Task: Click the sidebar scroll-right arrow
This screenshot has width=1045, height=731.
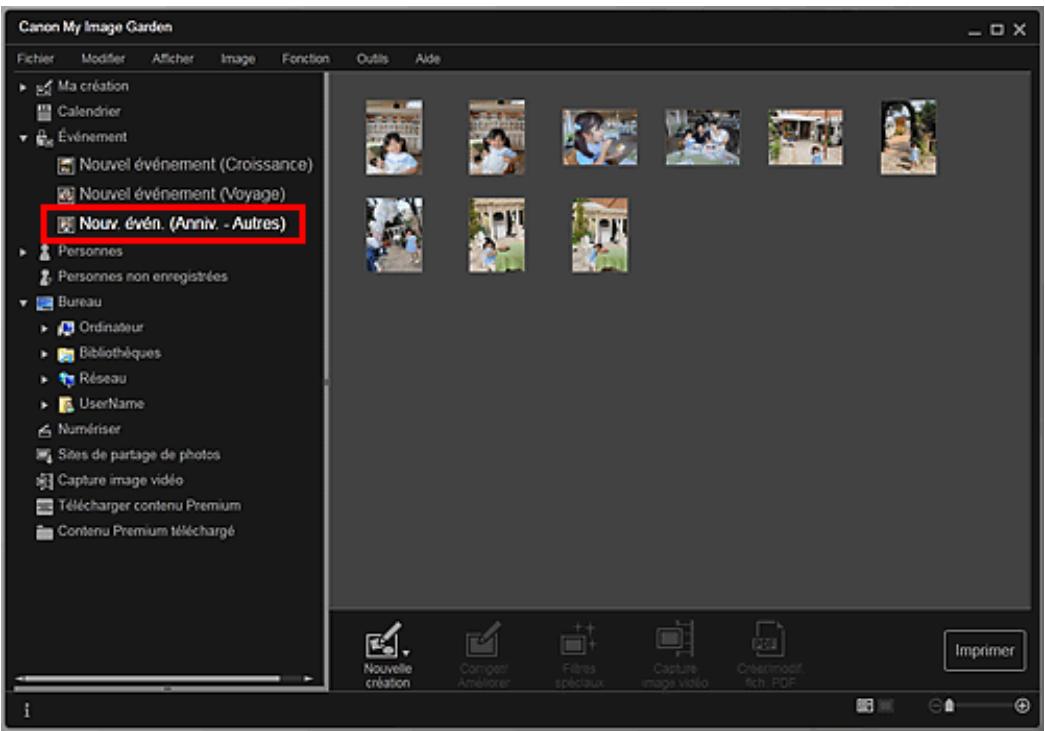Action: tap(308, 678)
